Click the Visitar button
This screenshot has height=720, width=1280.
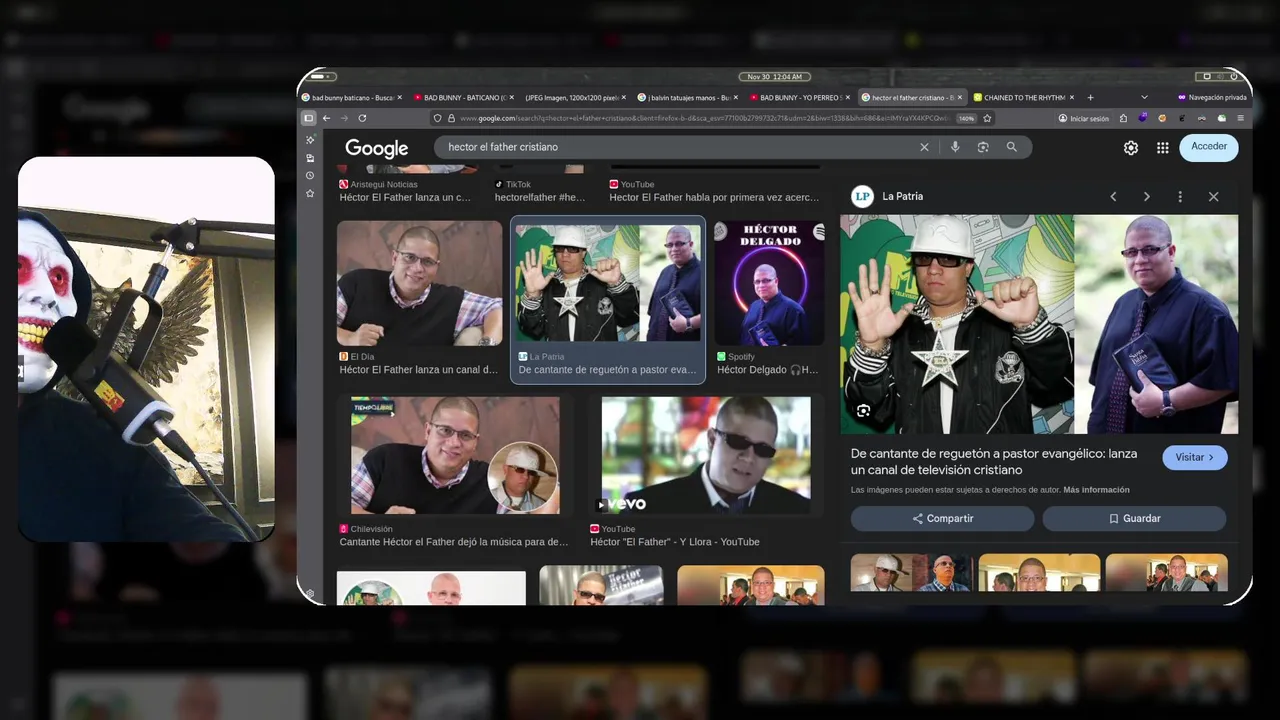(x=1195, y=457)
